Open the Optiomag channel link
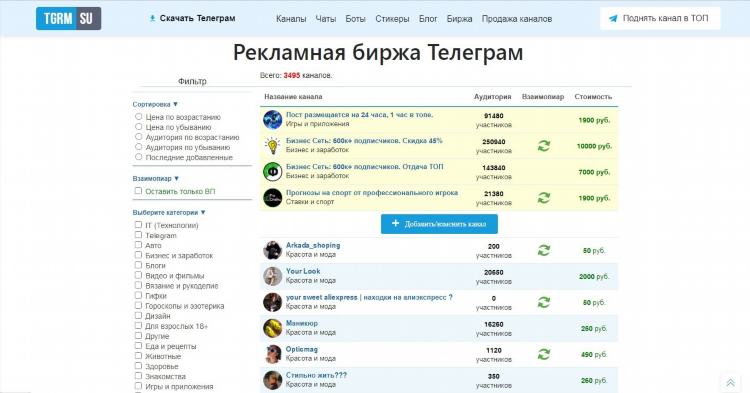750x393 pixels. point(301,349)
